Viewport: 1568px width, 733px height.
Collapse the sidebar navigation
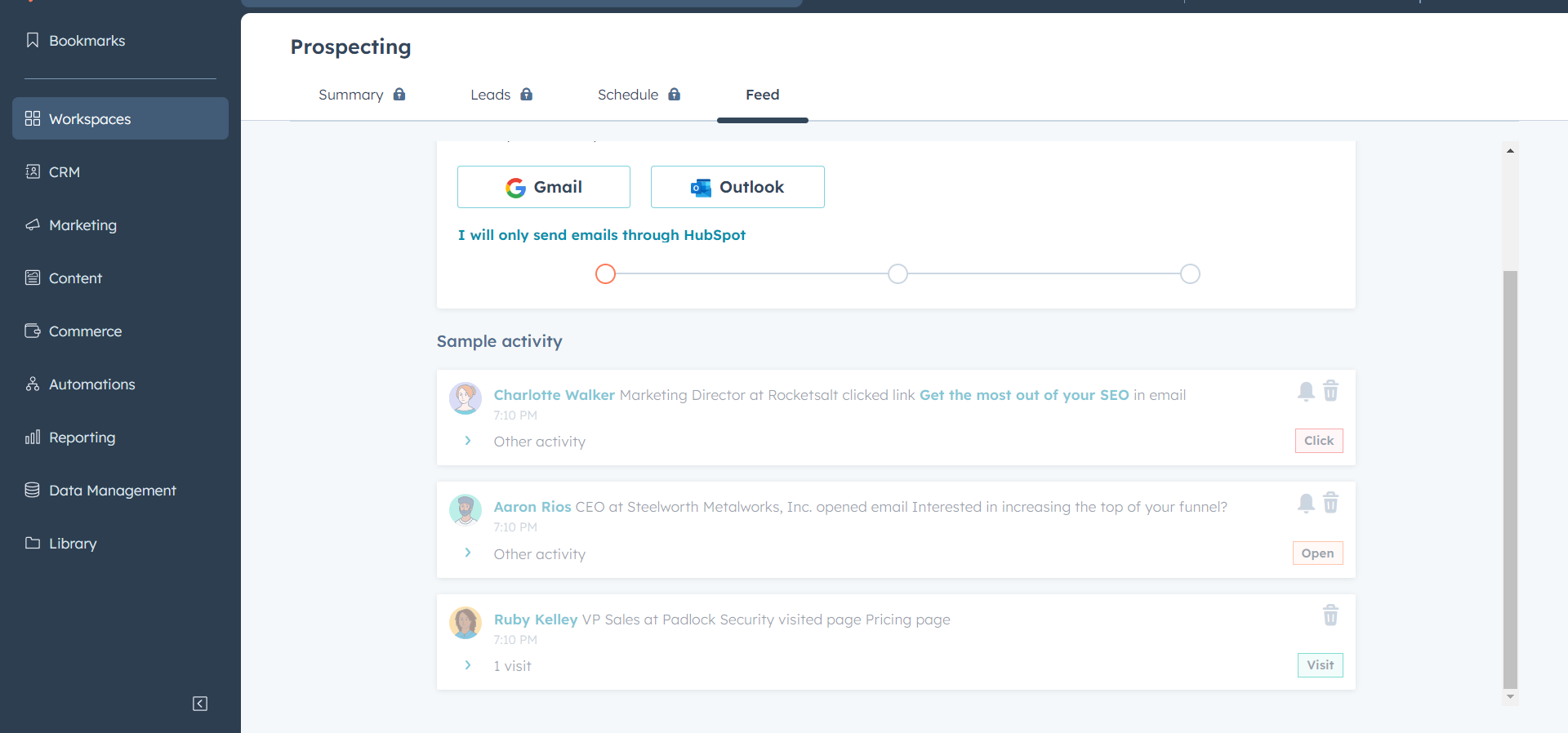[x=200, y=704]
